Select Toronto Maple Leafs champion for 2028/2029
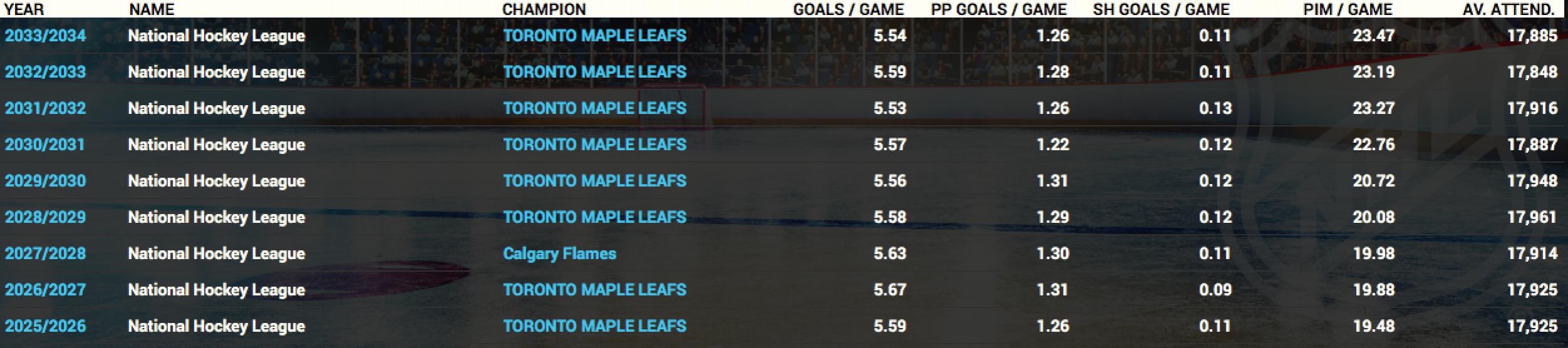Screen dimensions: 1568x348 [594, 217]
